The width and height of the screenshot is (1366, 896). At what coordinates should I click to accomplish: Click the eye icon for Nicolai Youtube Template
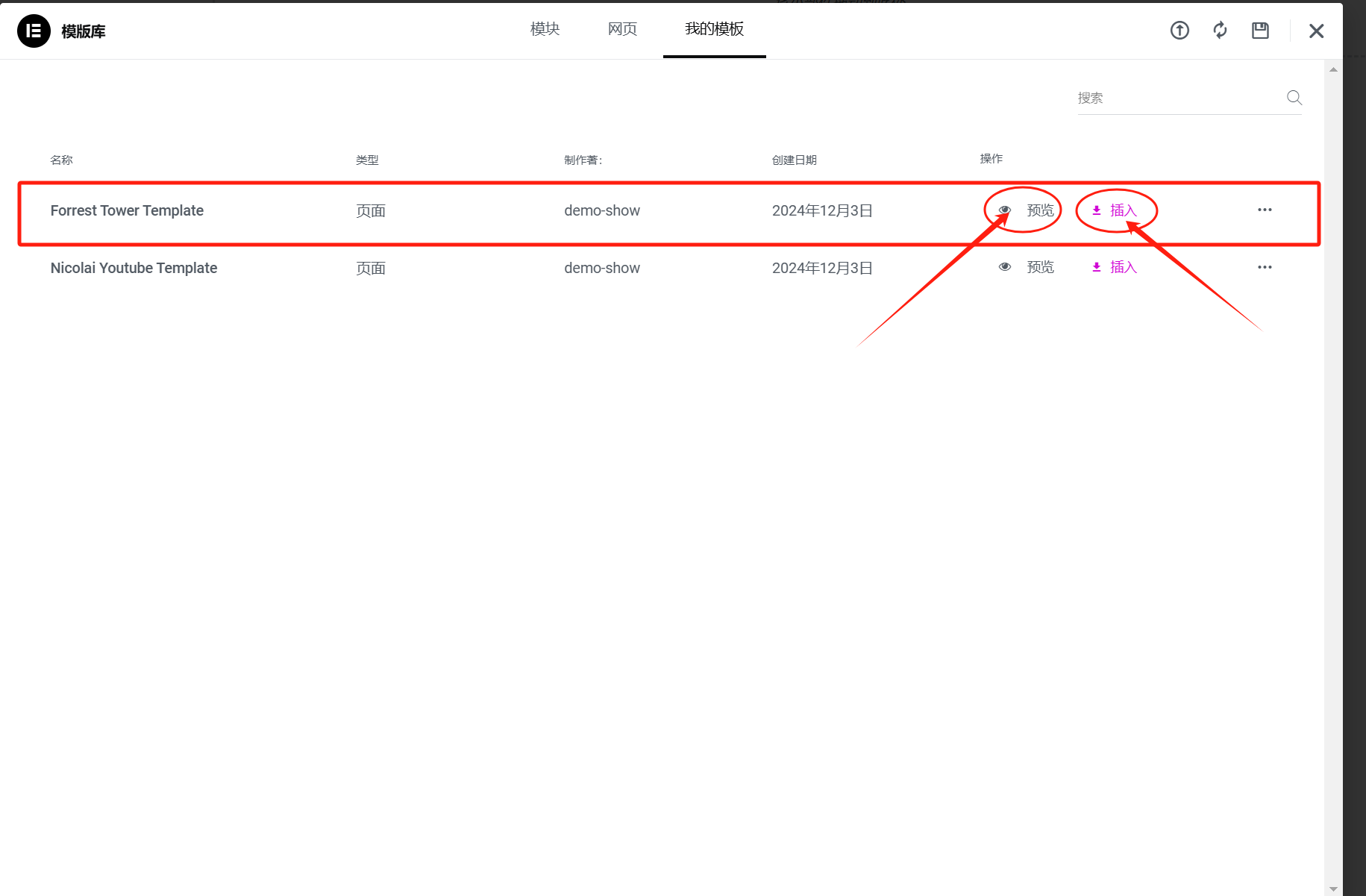pos(1004,266)
